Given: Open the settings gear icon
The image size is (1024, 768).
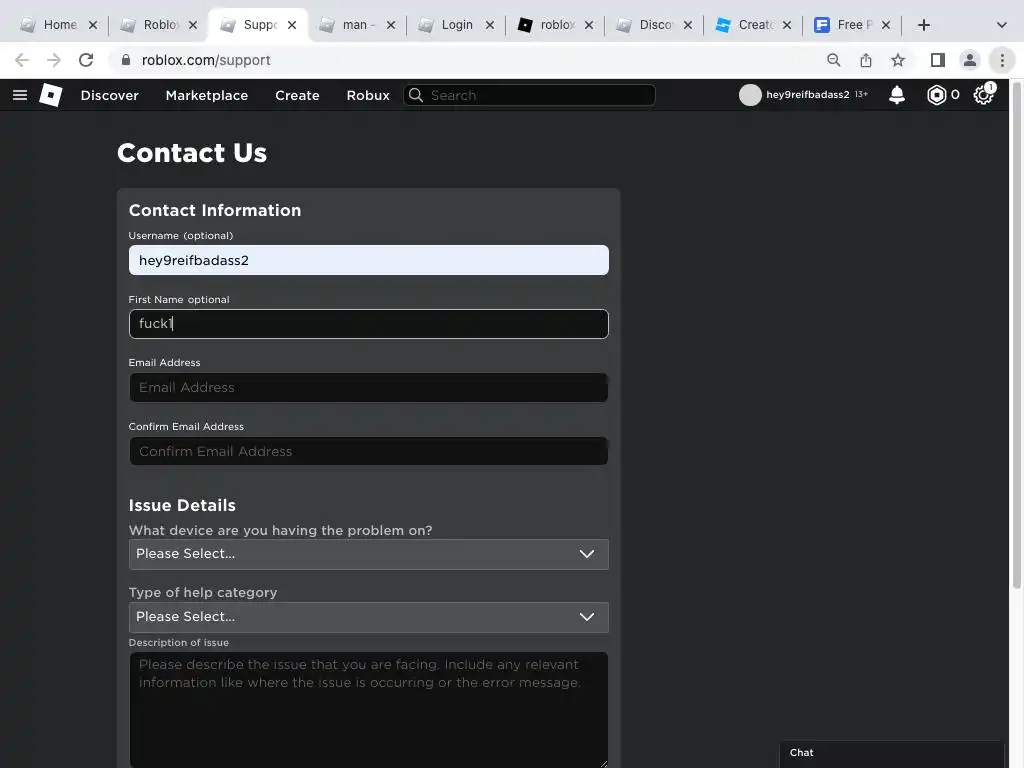Looking at the screenshot, I should (983, 95).
